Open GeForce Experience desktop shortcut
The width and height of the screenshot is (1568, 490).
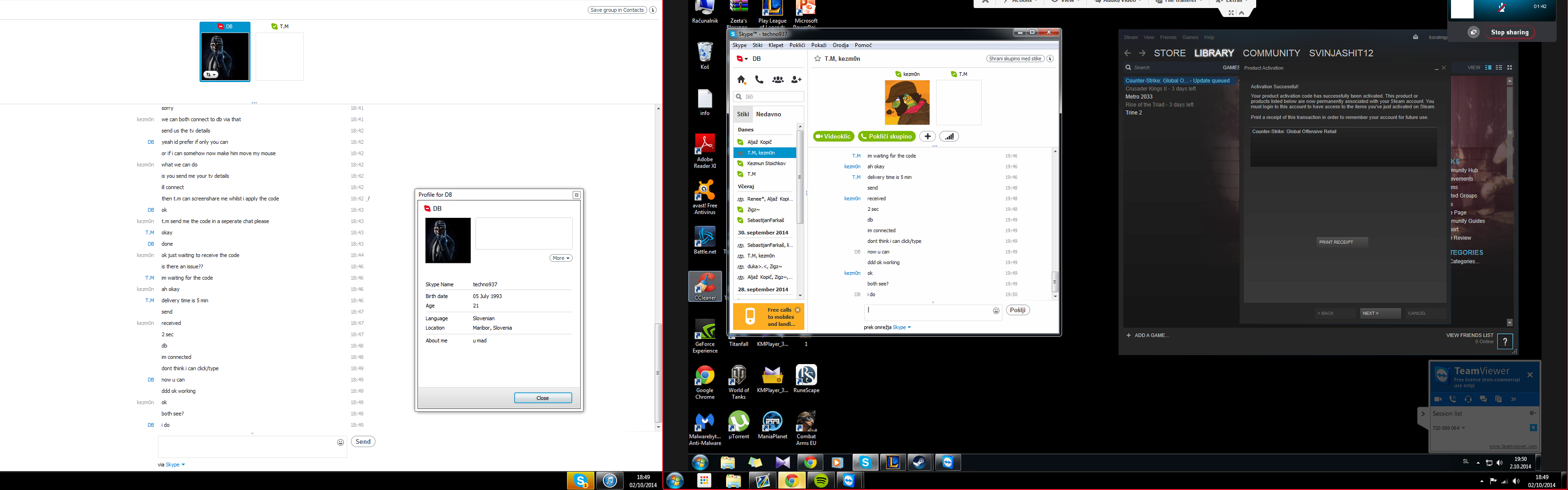(x=705, y=336)
